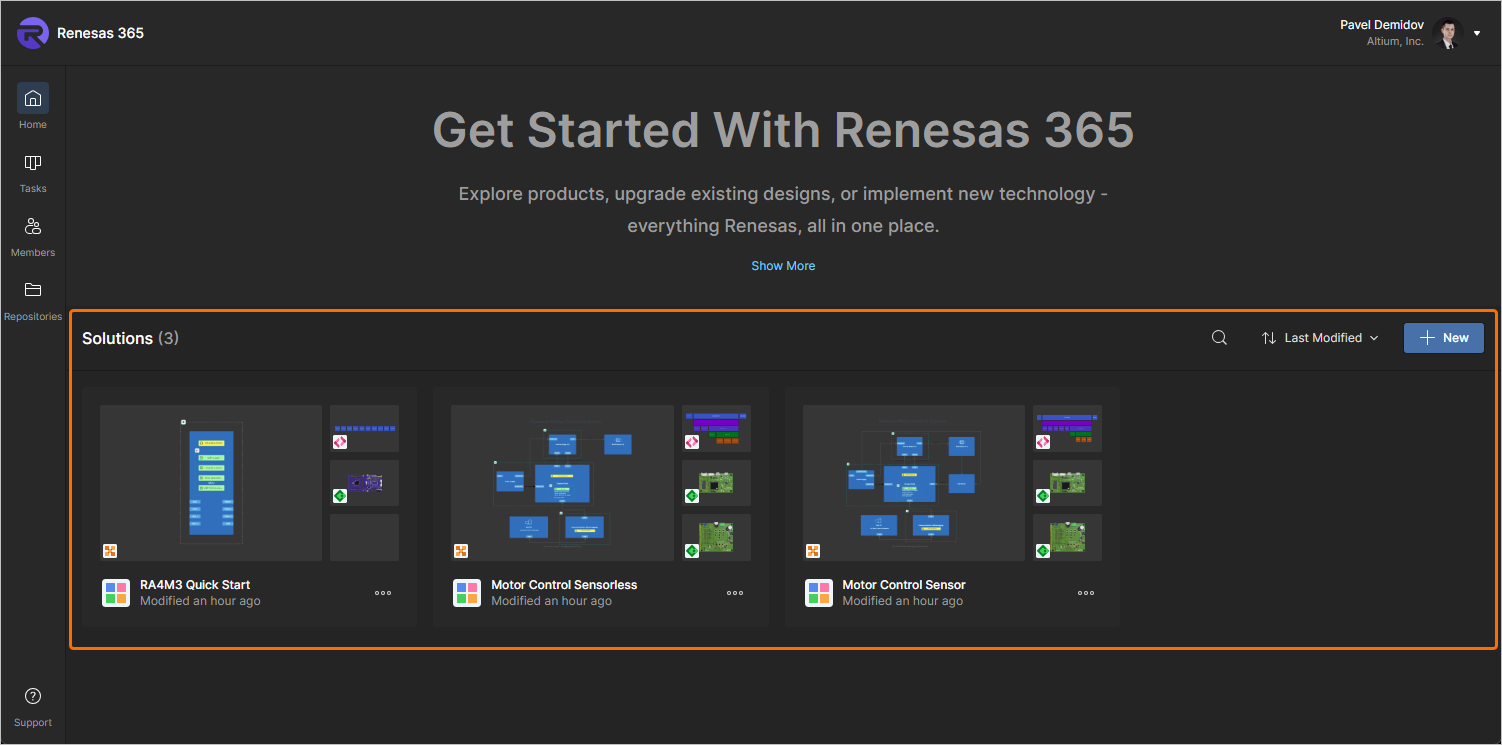Go to Home in the sidebar
Viewport: 1502px width, 745px height.
click(33, 99)
